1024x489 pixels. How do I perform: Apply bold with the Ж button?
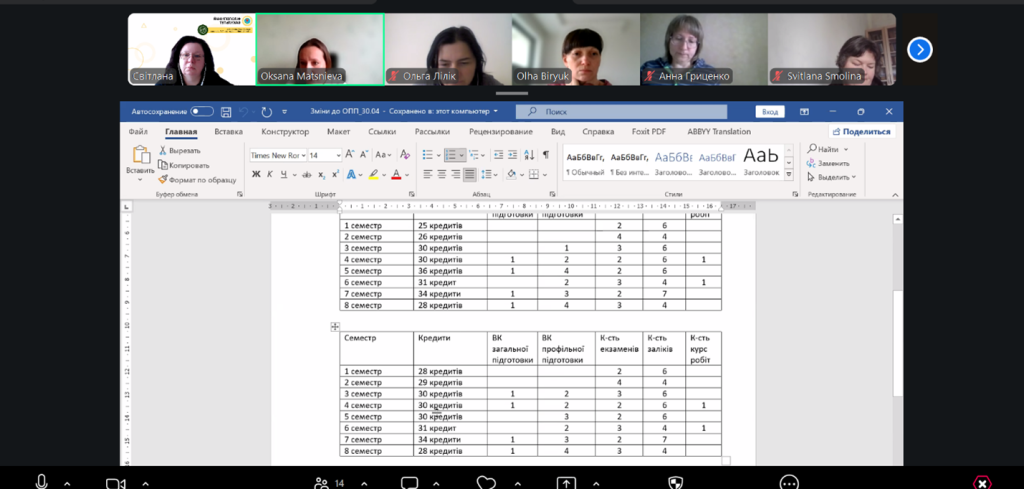pos(256,174)
